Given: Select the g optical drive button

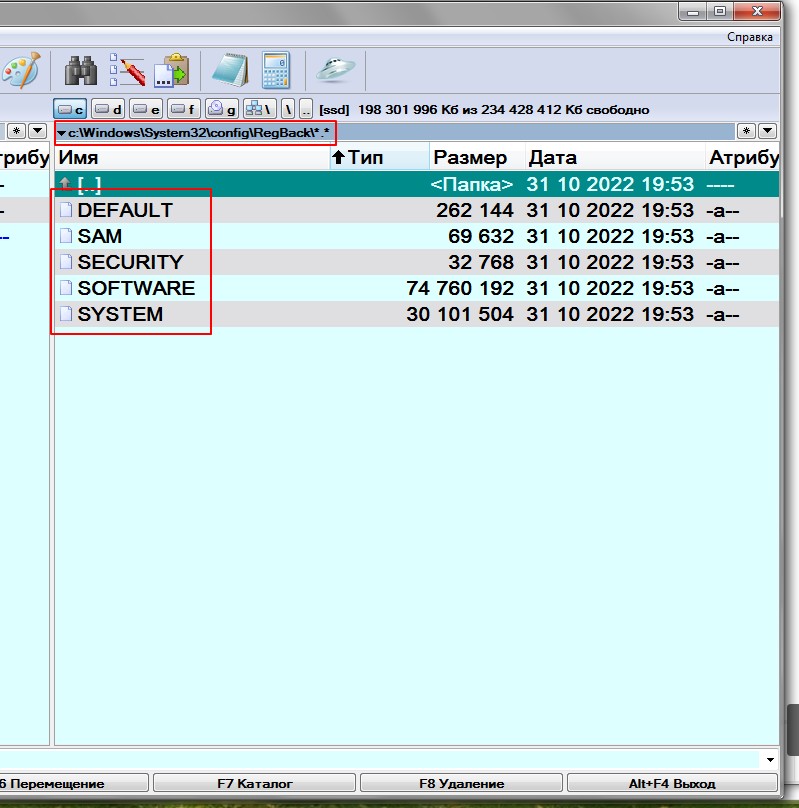Looking at the screenshot, I should click(x=222, y=109).
